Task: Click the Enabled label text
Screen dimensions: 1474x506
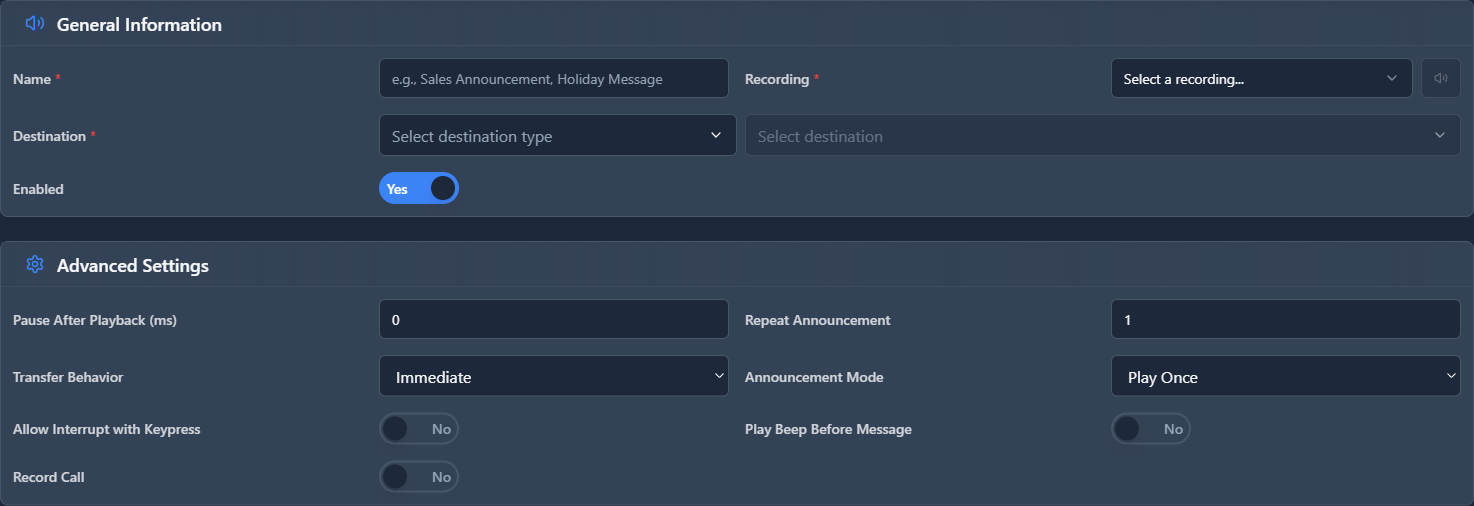Action: [38, 188]
